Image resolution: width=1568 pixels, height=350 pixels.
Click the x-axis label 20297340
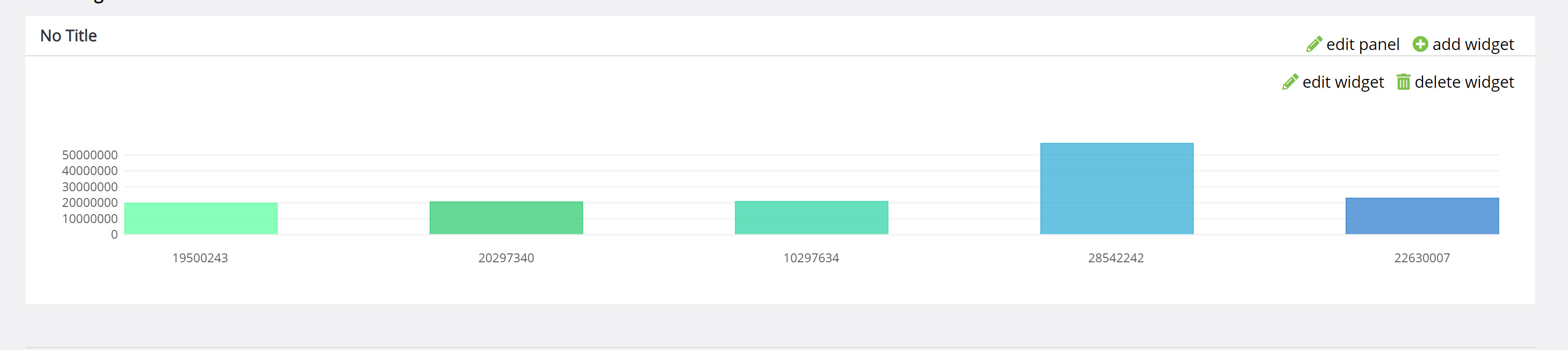pos(507,258)
